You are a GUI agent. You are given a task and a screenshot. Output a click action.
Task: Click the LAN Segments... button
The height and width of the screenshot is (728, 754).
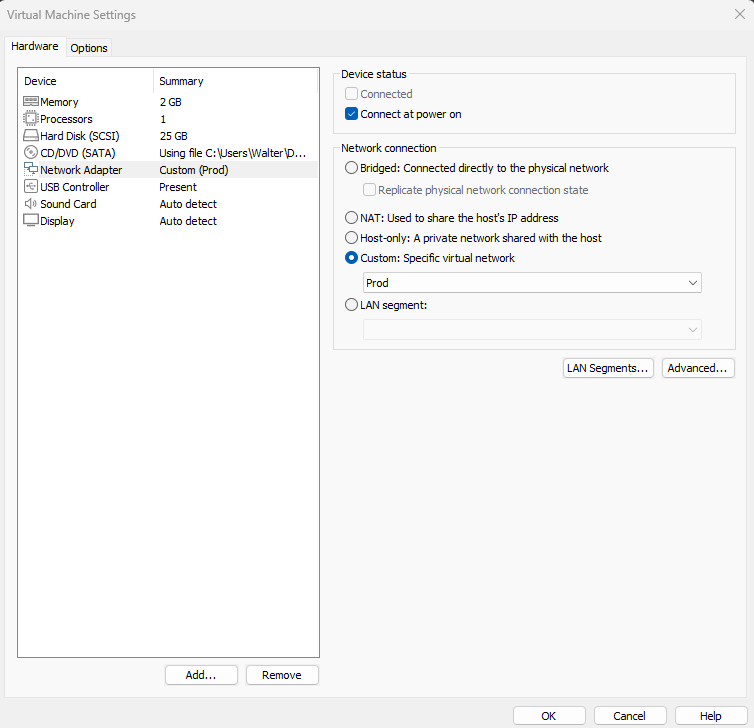pyautogui.click(x=609, y=368)
